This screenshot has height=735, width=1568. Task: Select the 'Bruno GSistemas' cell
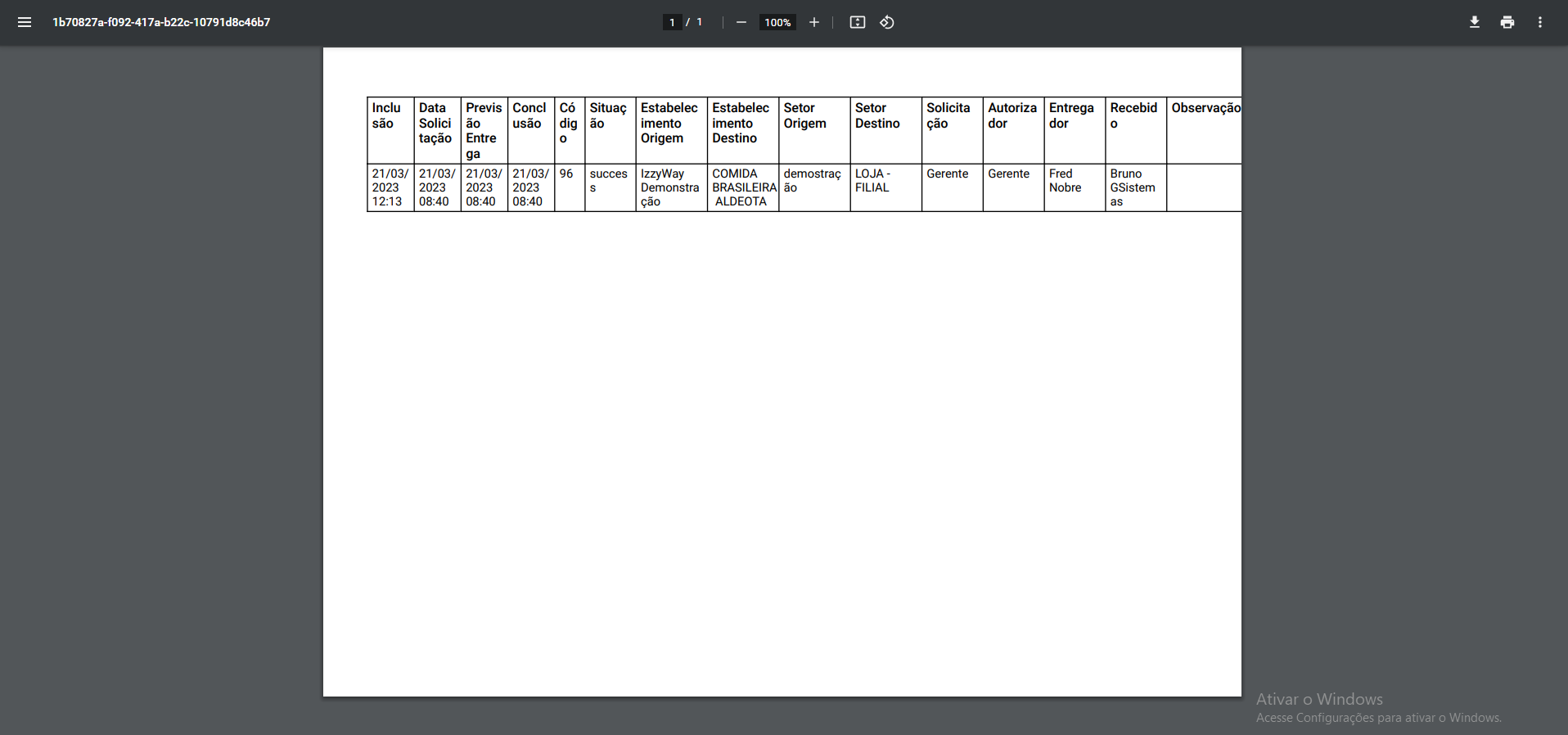1136,187
